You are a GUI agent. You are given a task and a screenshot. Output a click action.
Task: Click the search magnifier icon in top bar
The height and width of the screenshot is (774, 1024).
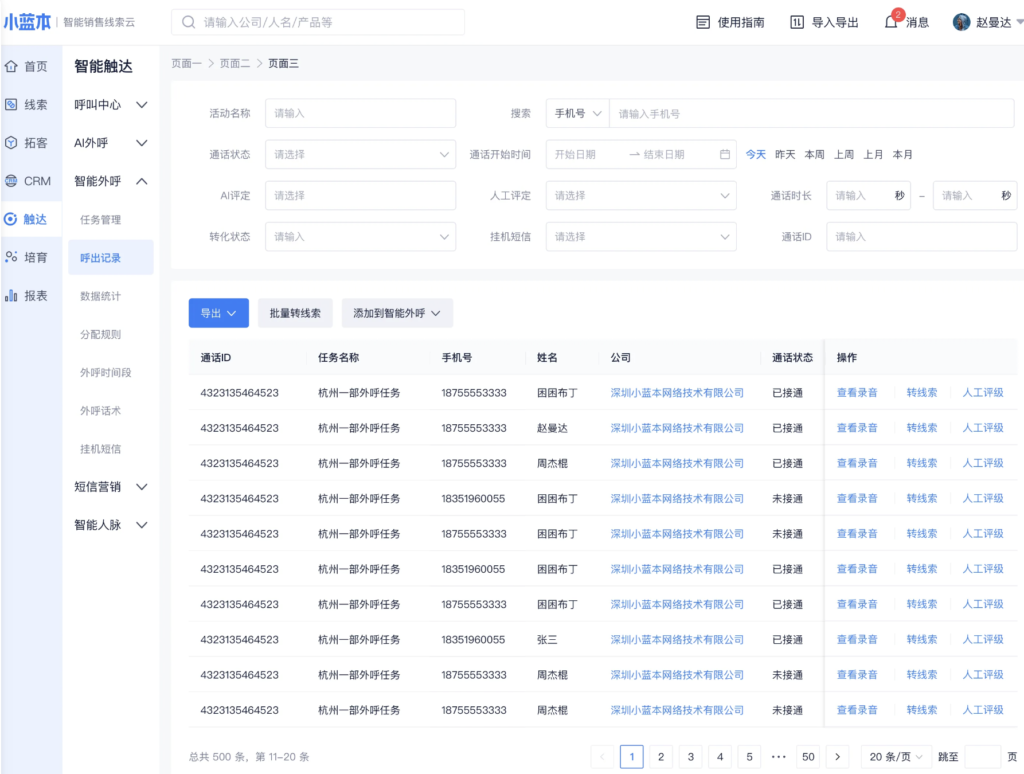tap(189, 22)
